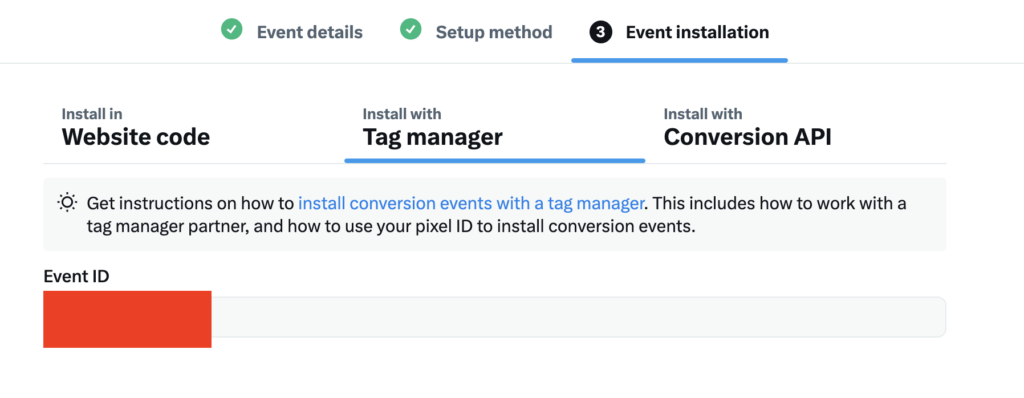Select the Event installation step label
Viewport: 1024px width, 398px height.
[697, 32]
